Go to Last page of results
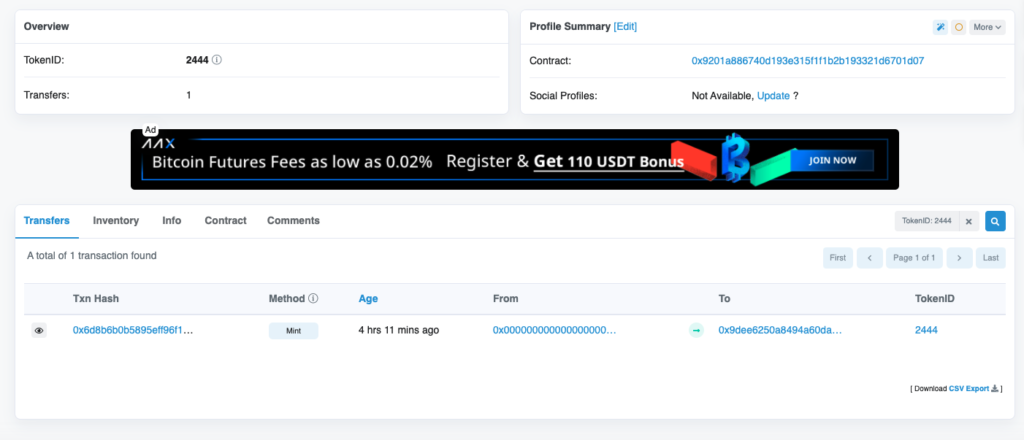The width and height of the screenshot is (1024, 440). pos(991,258)
